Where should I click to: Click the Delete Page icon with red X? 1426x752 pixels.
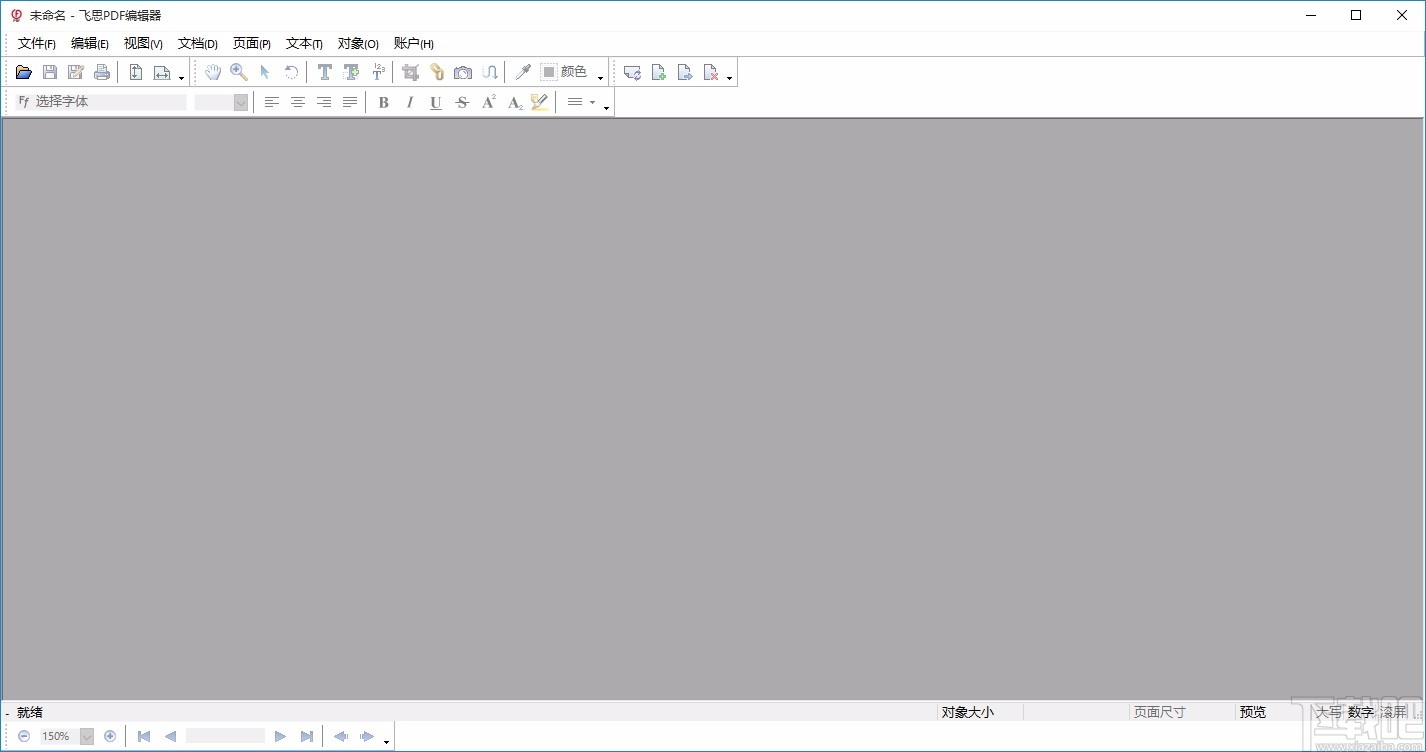coord(711,72)
